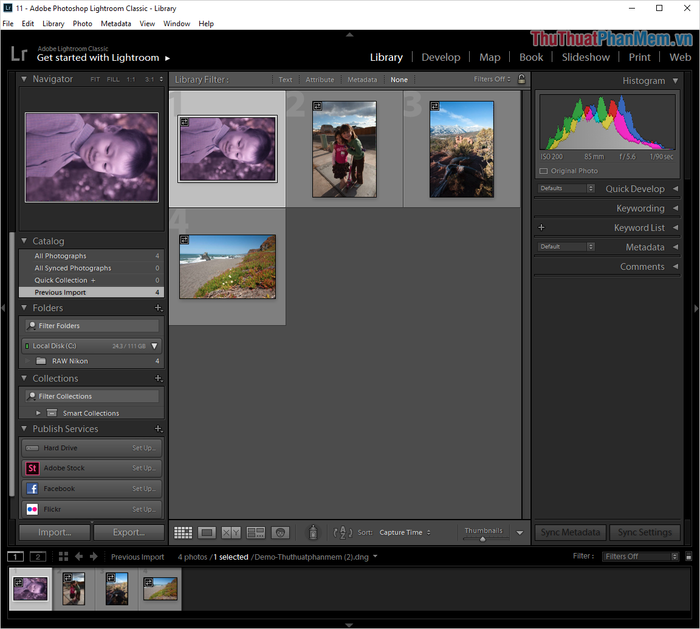This screenshot has height=629, width=700.
Task: Switch to the Develop module
Action: (x=441, y=57)
